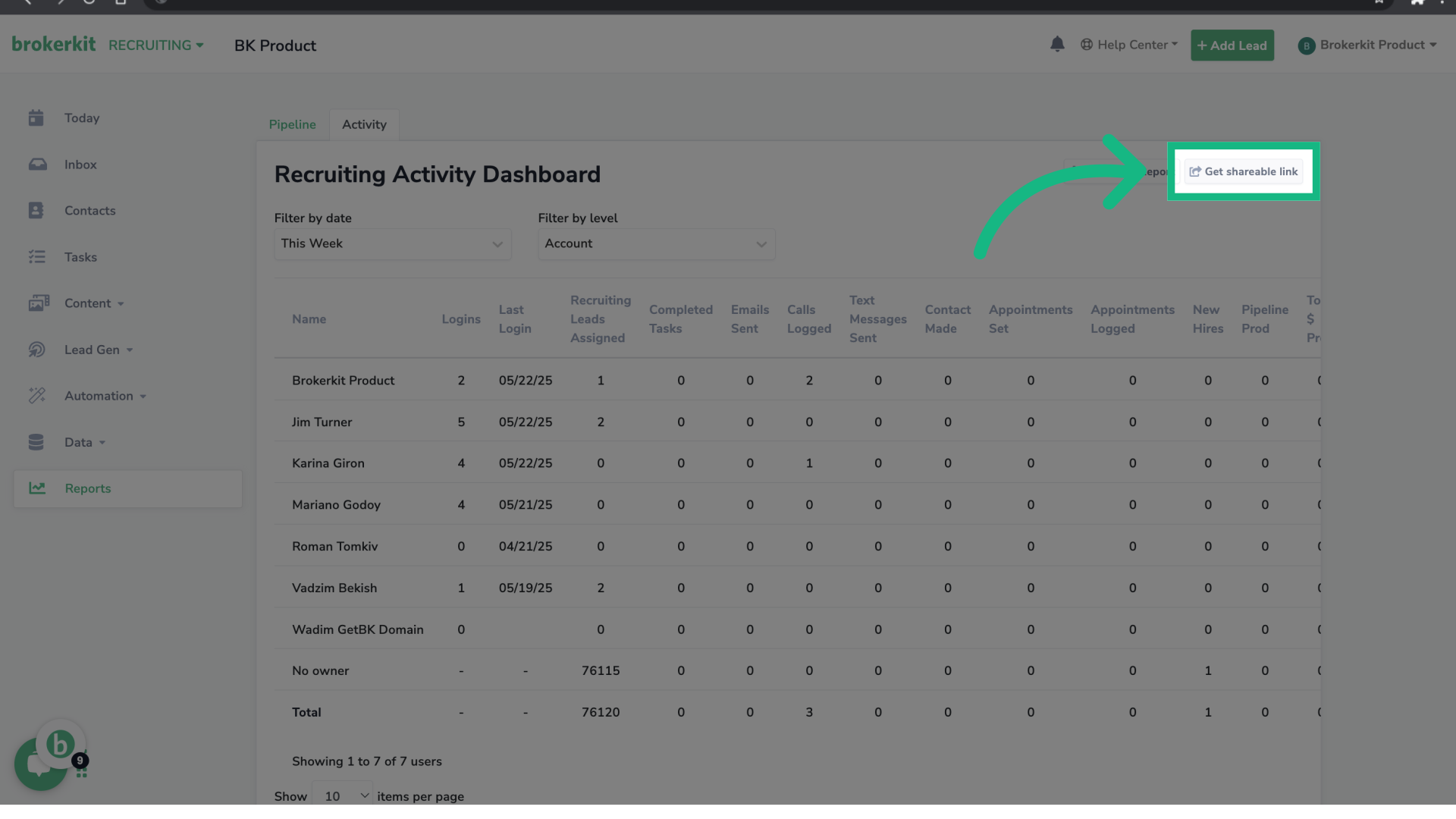Sort by Completed Tasks column header
The width and height of the screenshot is (1456, 819).
tap(680, 319)
